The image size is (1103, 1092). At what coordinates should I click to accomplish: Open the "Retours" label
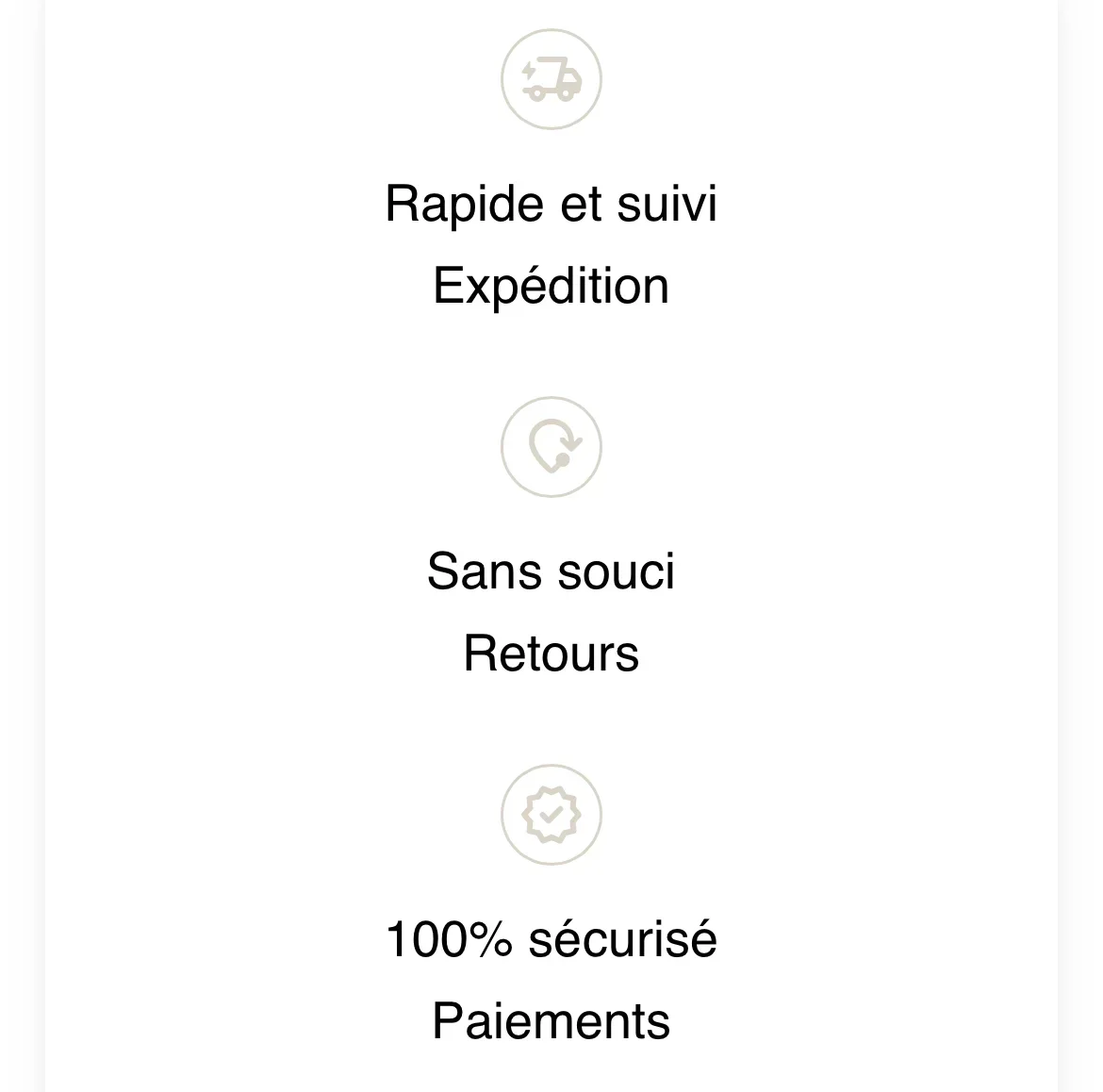(x=551, y=654)
